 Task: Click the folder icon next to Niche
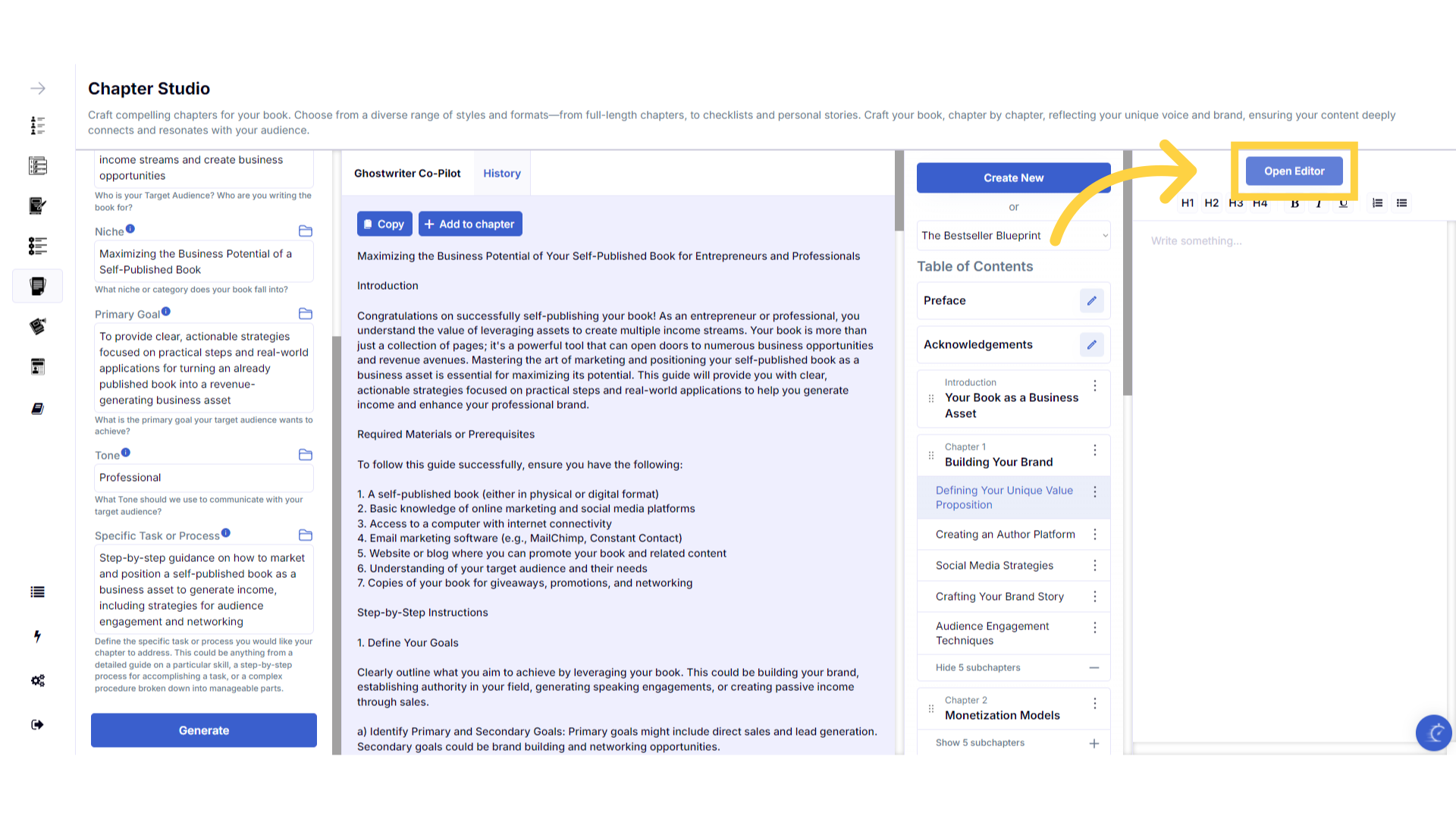[x=306, y=231]
